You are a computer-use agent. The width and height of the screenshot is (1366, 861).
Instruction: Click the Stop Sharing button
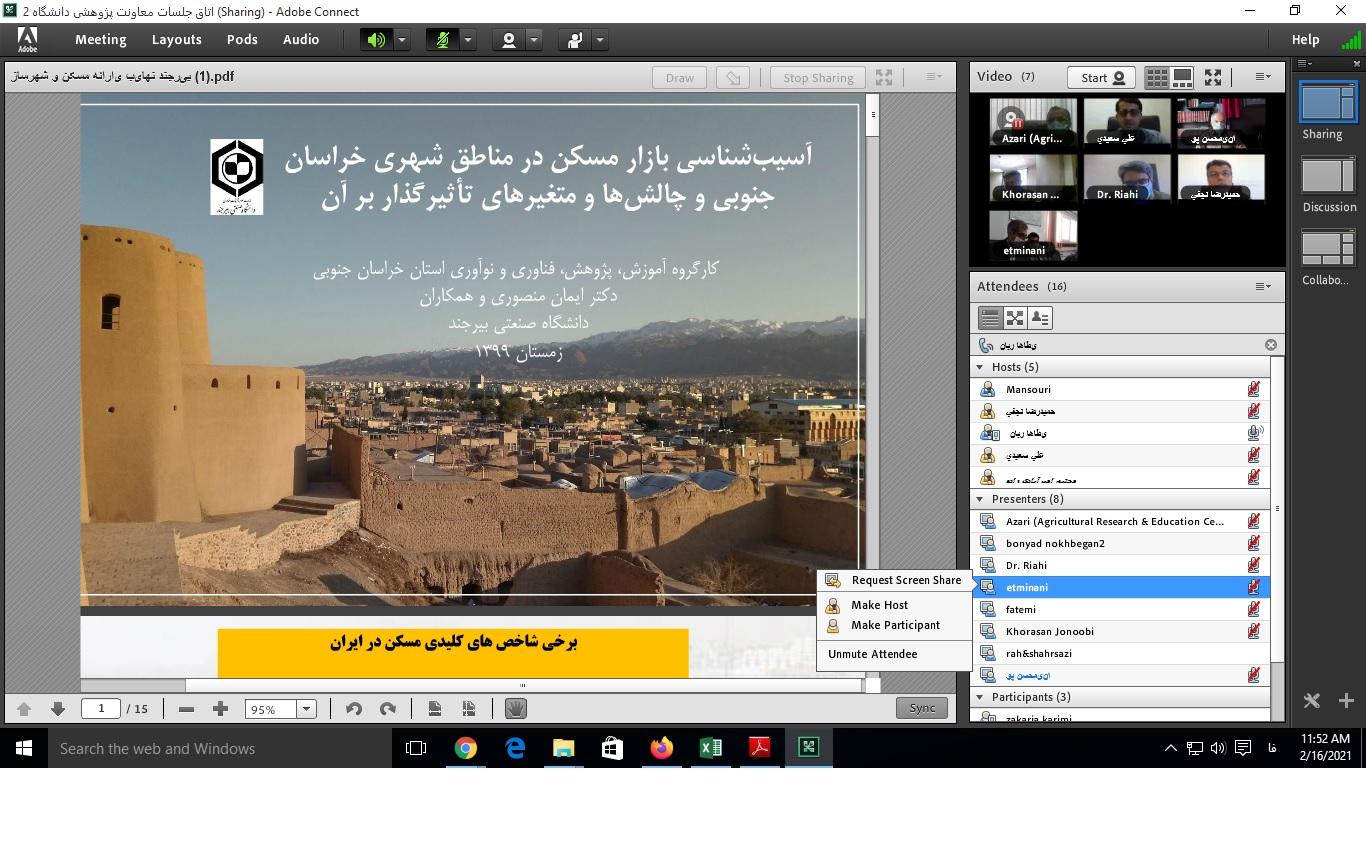coord(818,78)
